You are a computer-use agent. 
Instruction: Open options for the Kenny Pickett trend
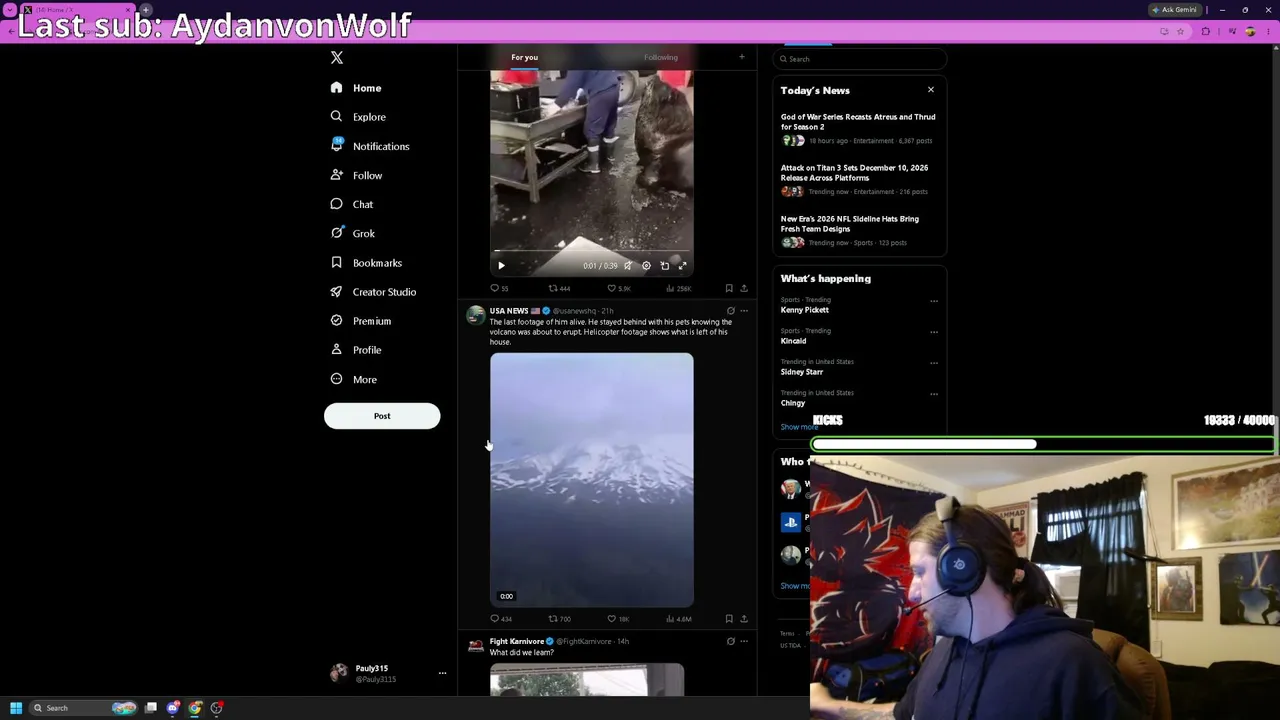coord(934,301)
